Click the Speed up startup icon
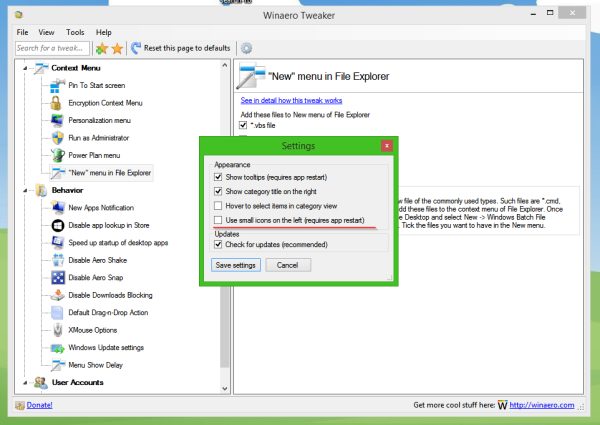Image resolution: width=600 pixels, height=425 pixels. pos(58,243)
